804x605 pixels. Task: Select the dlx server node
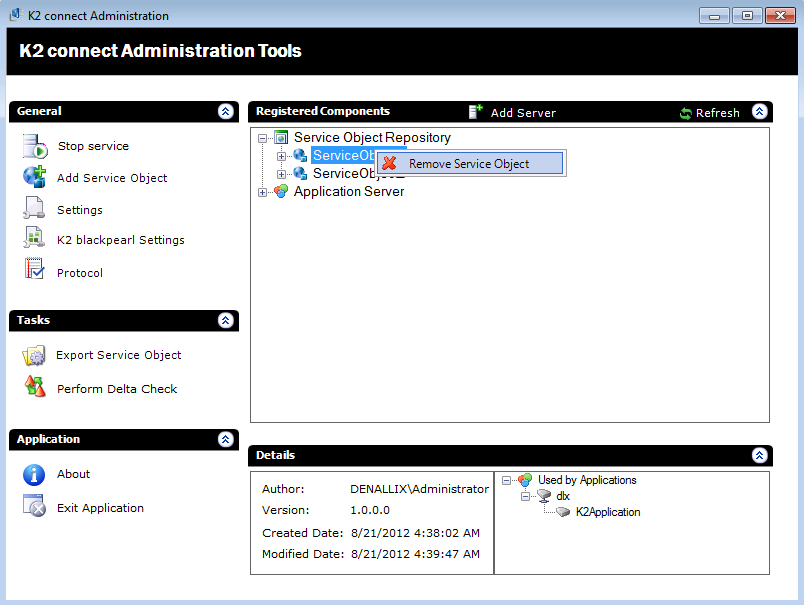(x=563, y=496)
